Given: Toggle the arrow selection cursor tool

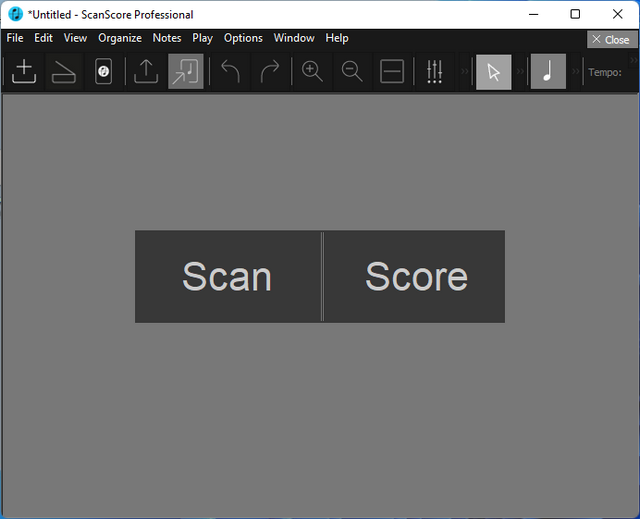Looking at the screenshot, I should 493,72.
